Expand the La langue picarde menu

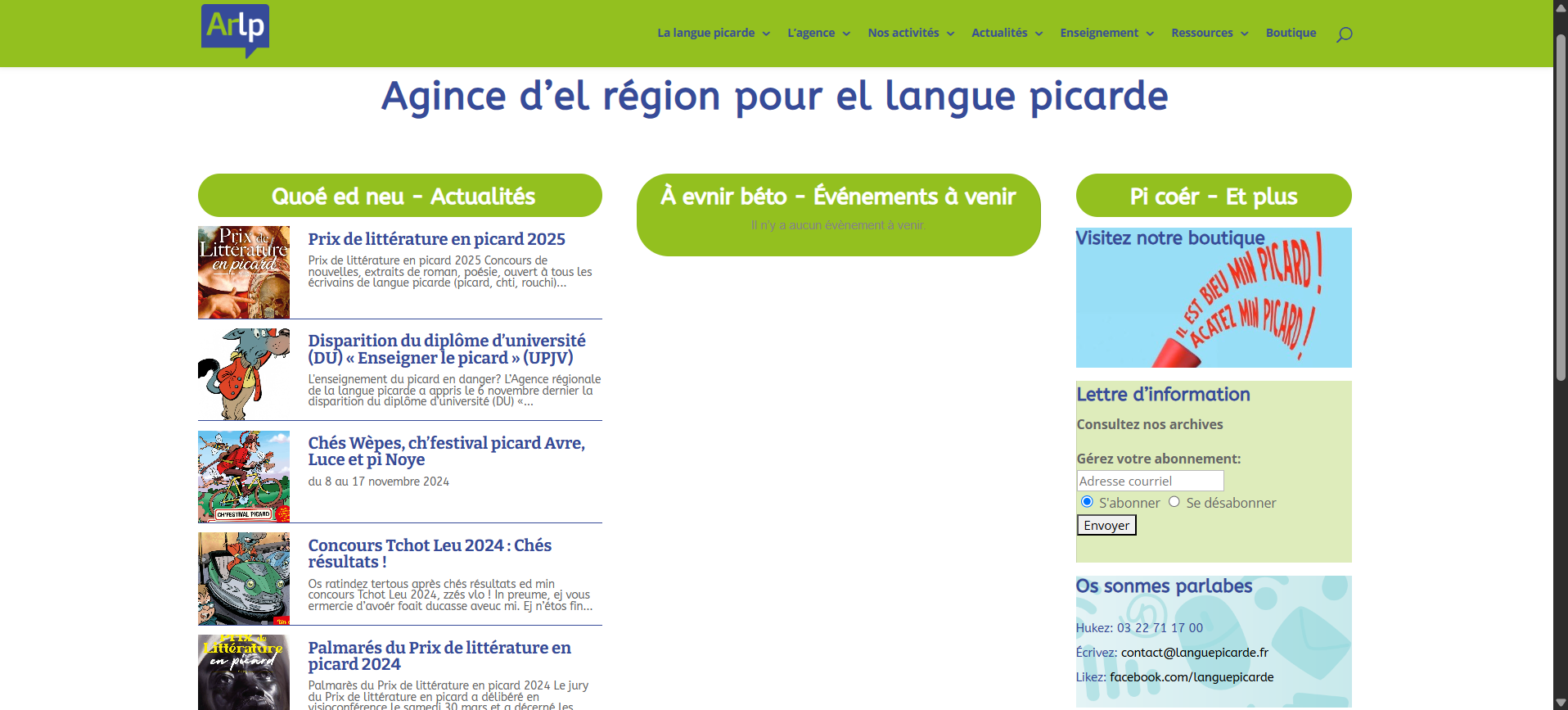[713, 33]
